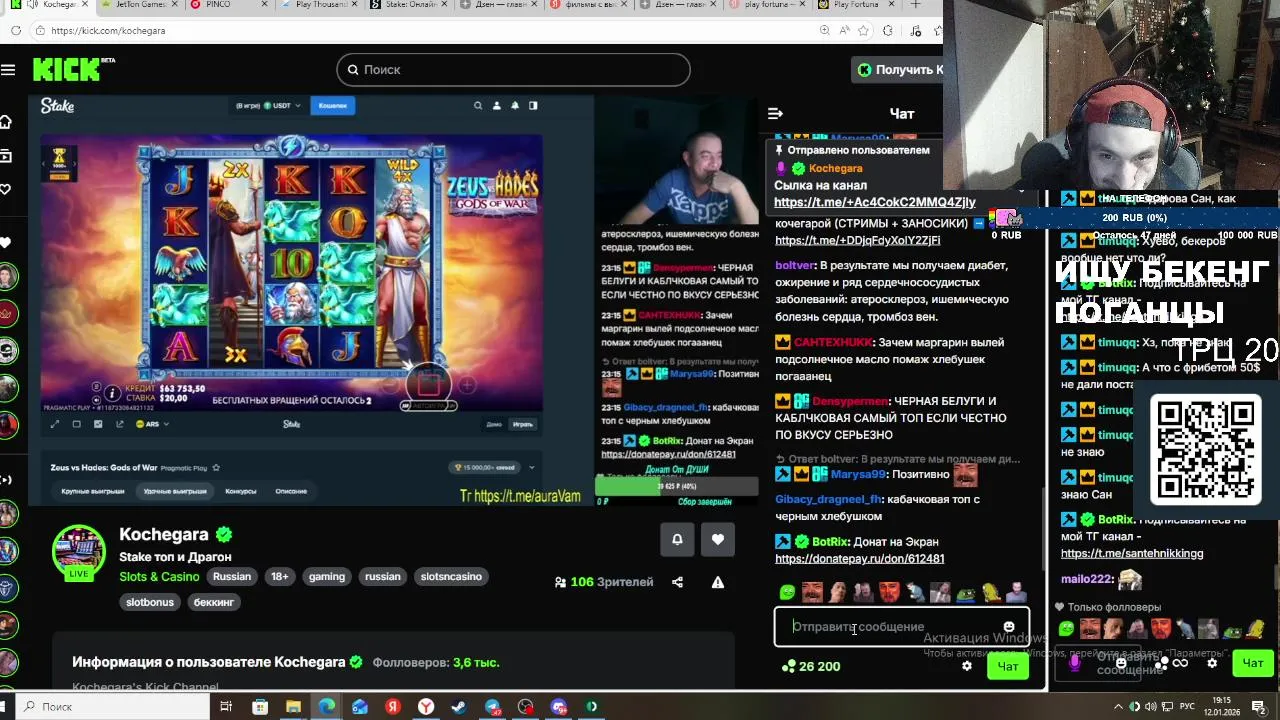Favorite Zeus vs Hades game star icon
Screen dimensions: 1280x720
tap(216, 467)
